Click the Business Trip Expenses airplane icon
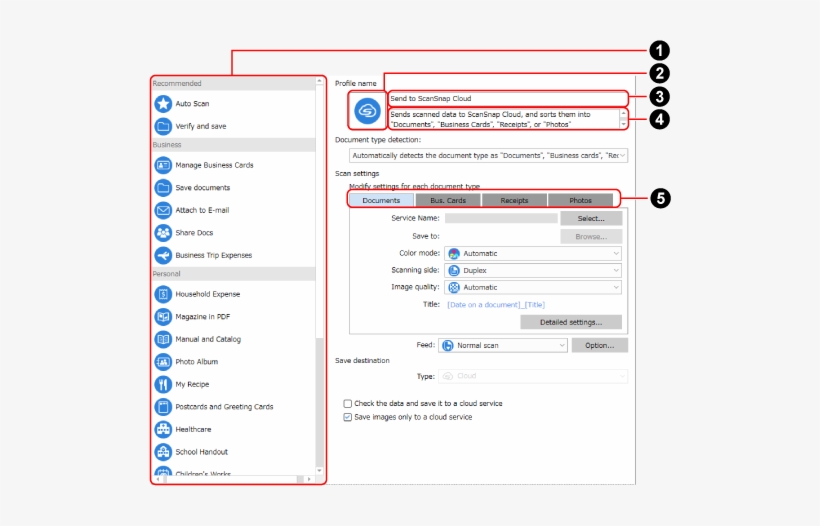This screenshot has height=526, width=820. pos(163,255)
